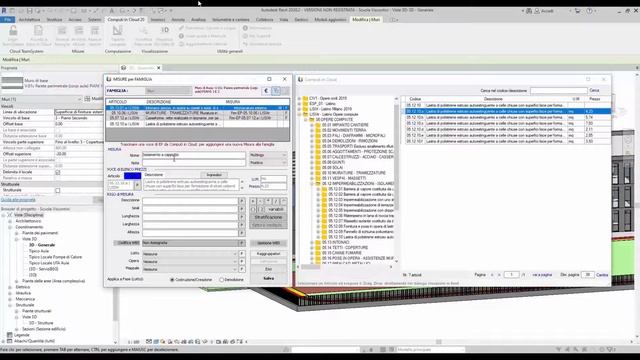
Task: Select the Demolizione radio button
Action: tap(222, 280)
